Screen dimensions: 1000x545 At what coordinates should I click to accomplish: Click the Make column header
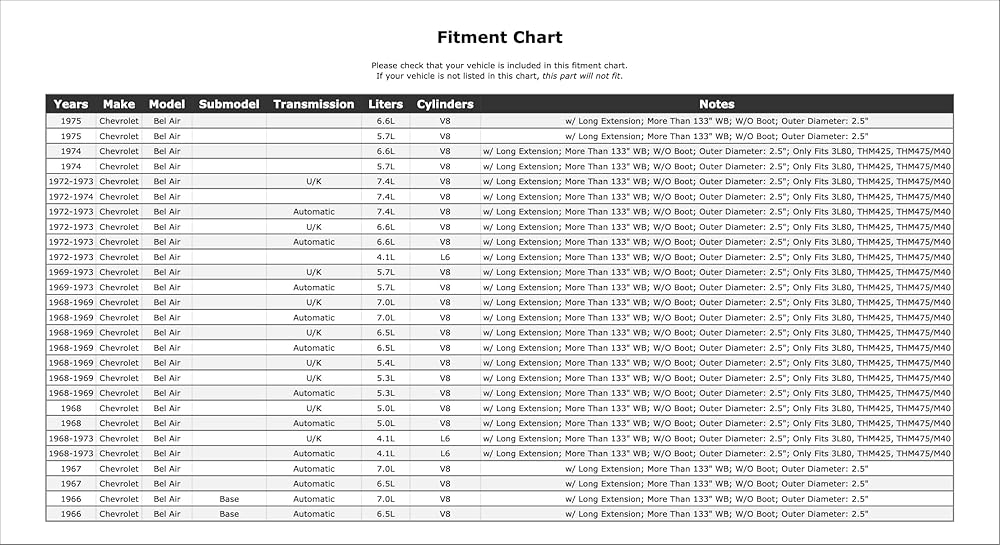(x=119, y=104)
